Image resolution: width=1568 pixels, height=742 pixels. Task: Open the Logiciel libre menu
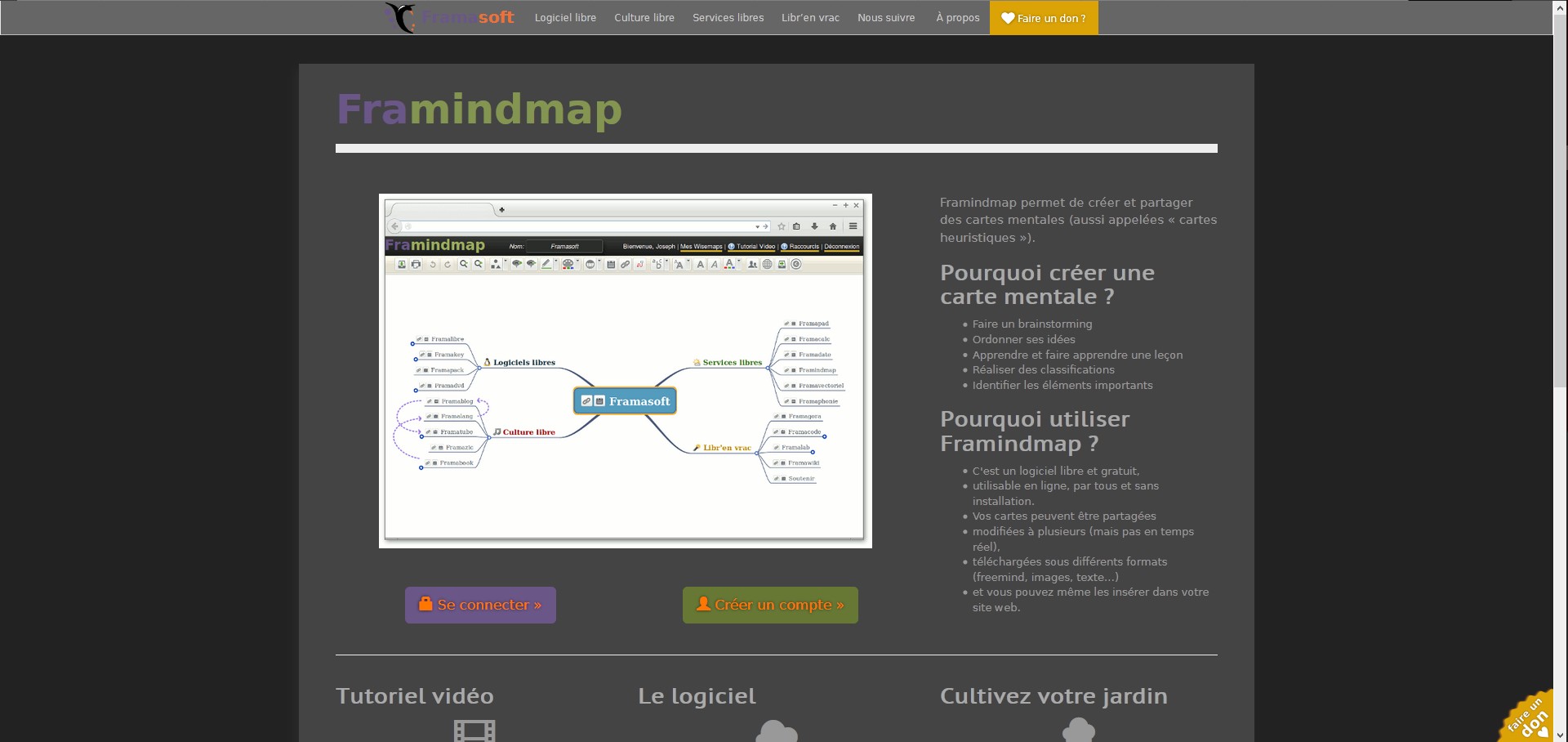tap(565, 17)
